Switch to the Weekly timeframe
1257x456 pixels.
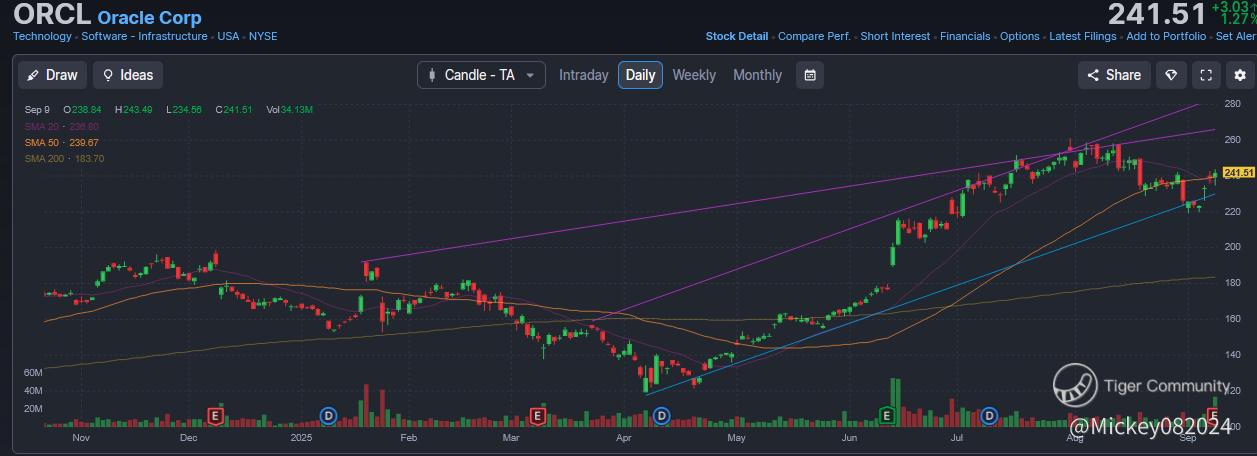coord(694,75)
